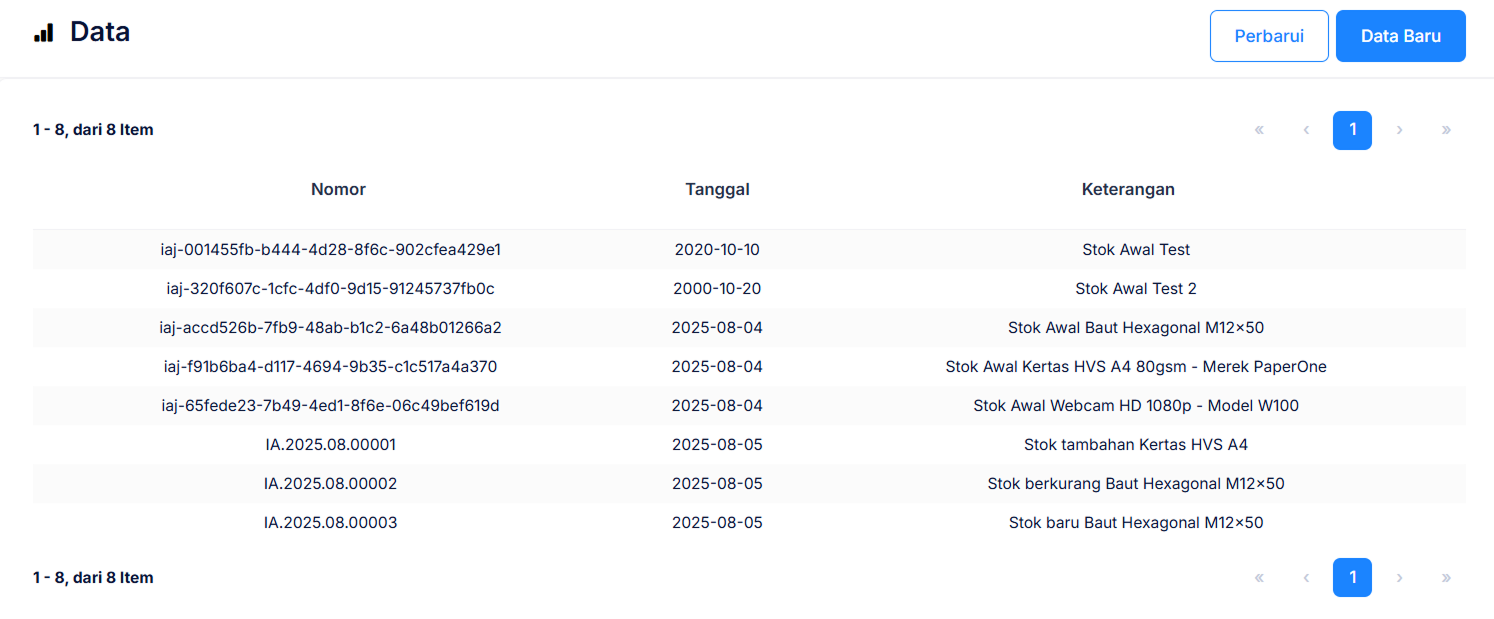Select row IA.2025.08.00003
Screen dimensions: 1494x619
(x=330, y=523)
